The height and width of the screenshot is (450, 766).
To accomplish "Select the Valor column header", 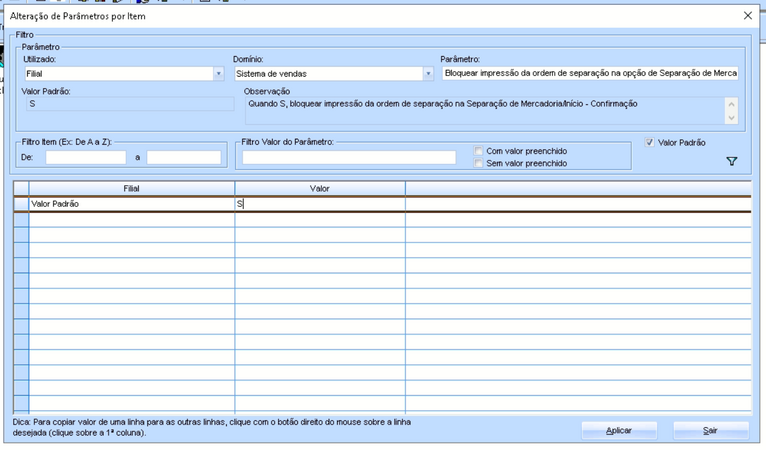I will pos(319,188).
